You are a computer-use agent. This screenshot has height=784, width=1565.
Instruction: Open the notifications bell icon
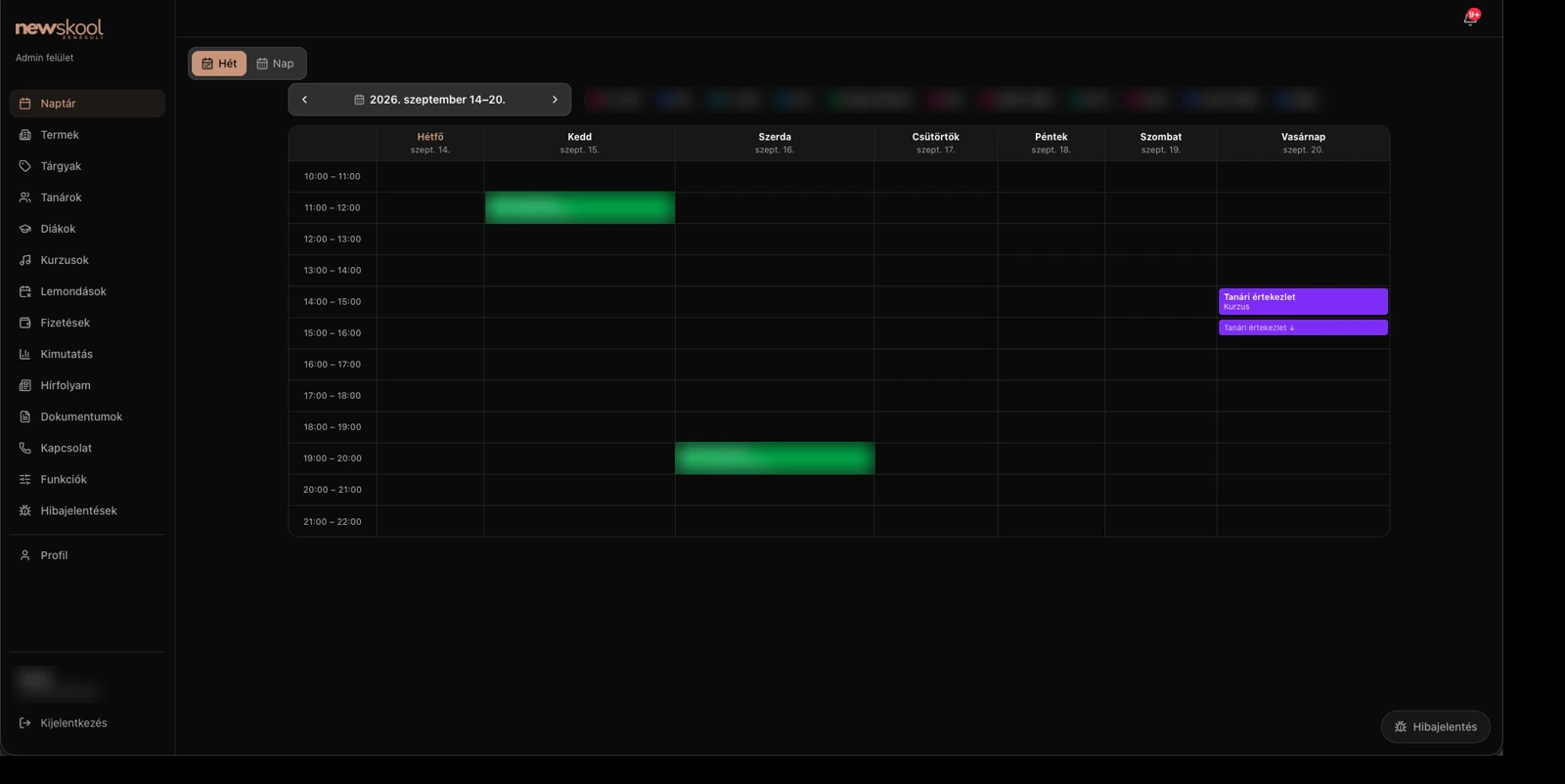coord(1469,19)
